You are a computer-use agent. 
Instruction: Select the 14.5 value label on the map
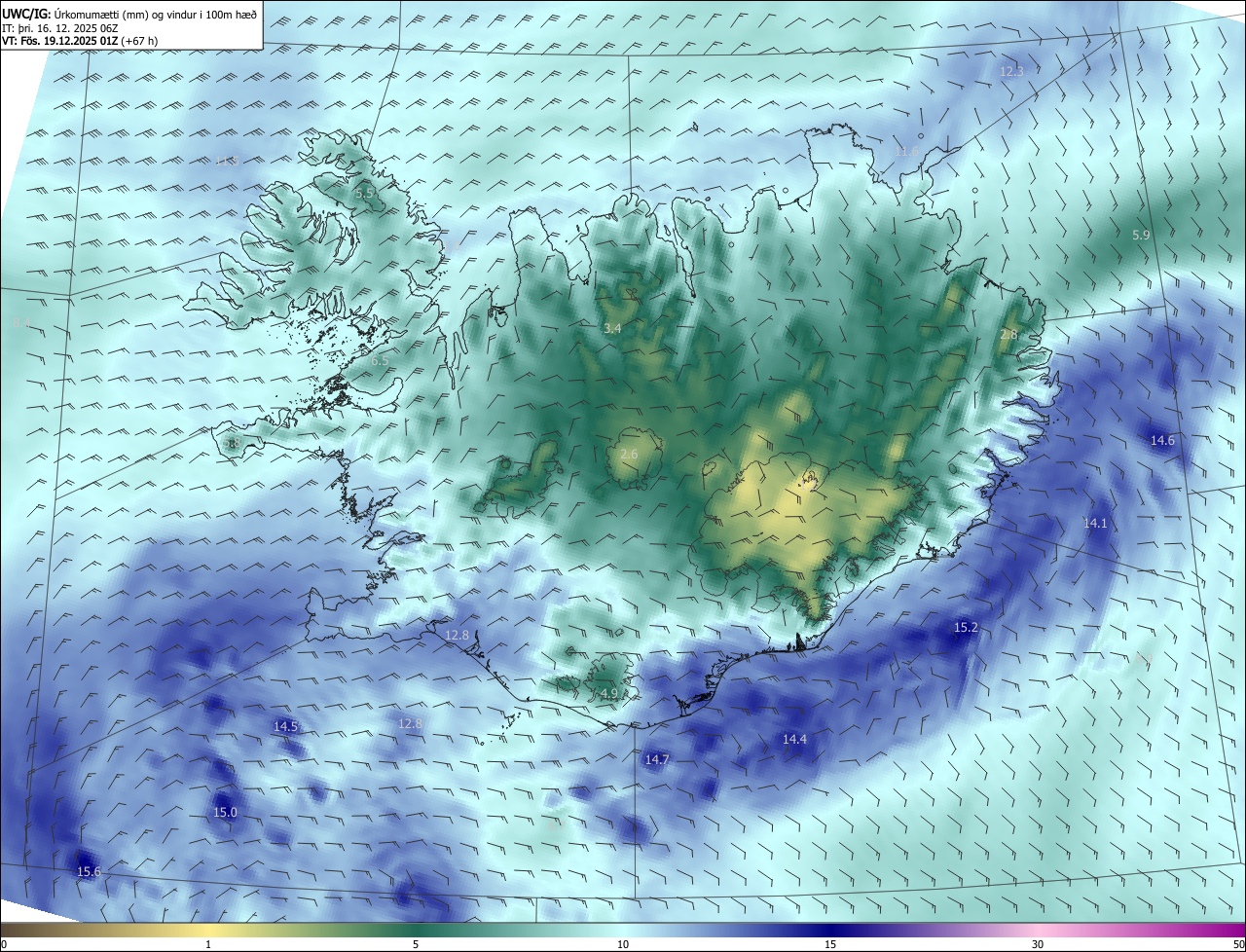point(285,726)
